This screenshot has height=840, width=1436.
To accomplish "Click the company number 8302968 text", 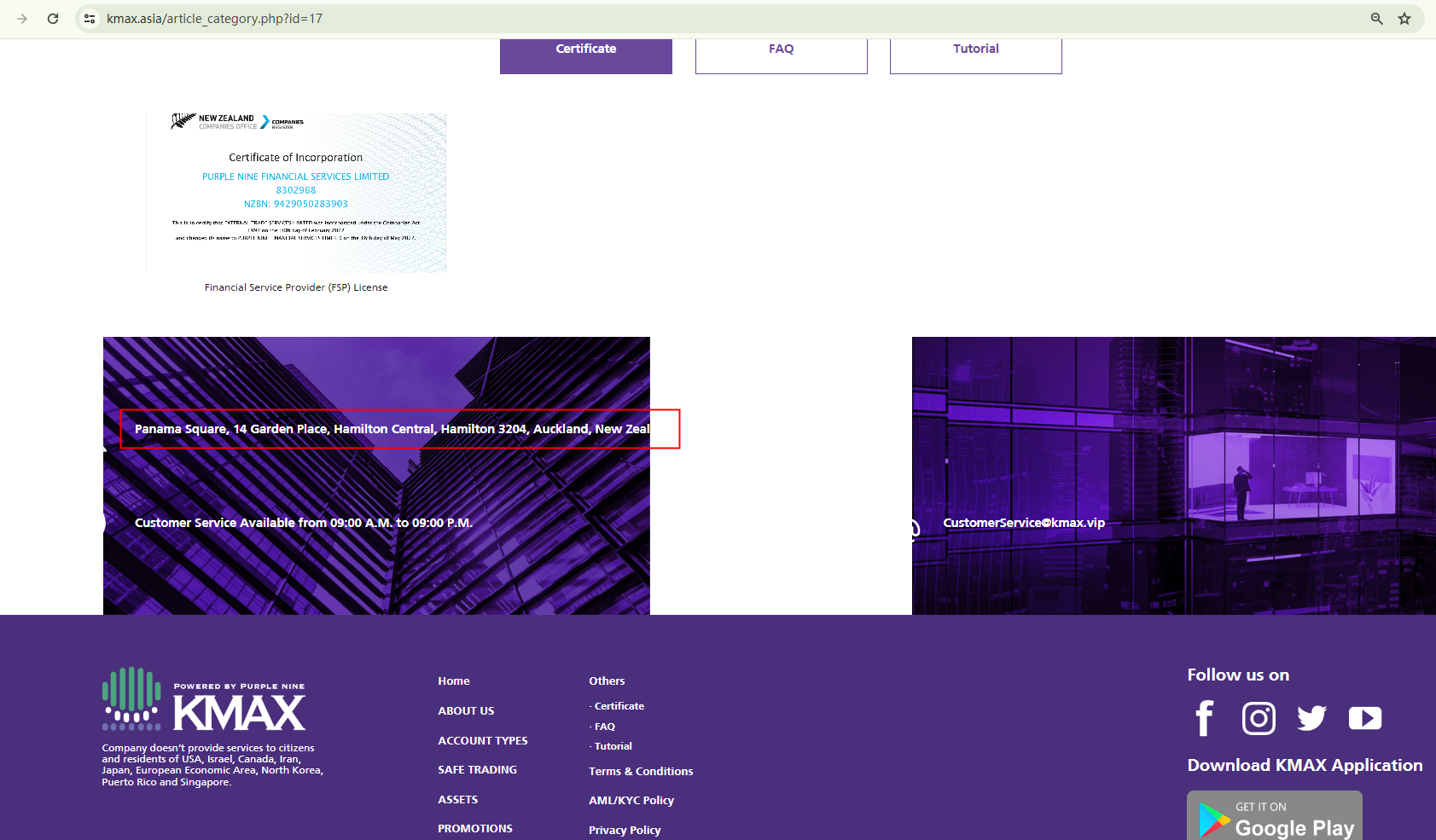I will click(x=296, y=190).
